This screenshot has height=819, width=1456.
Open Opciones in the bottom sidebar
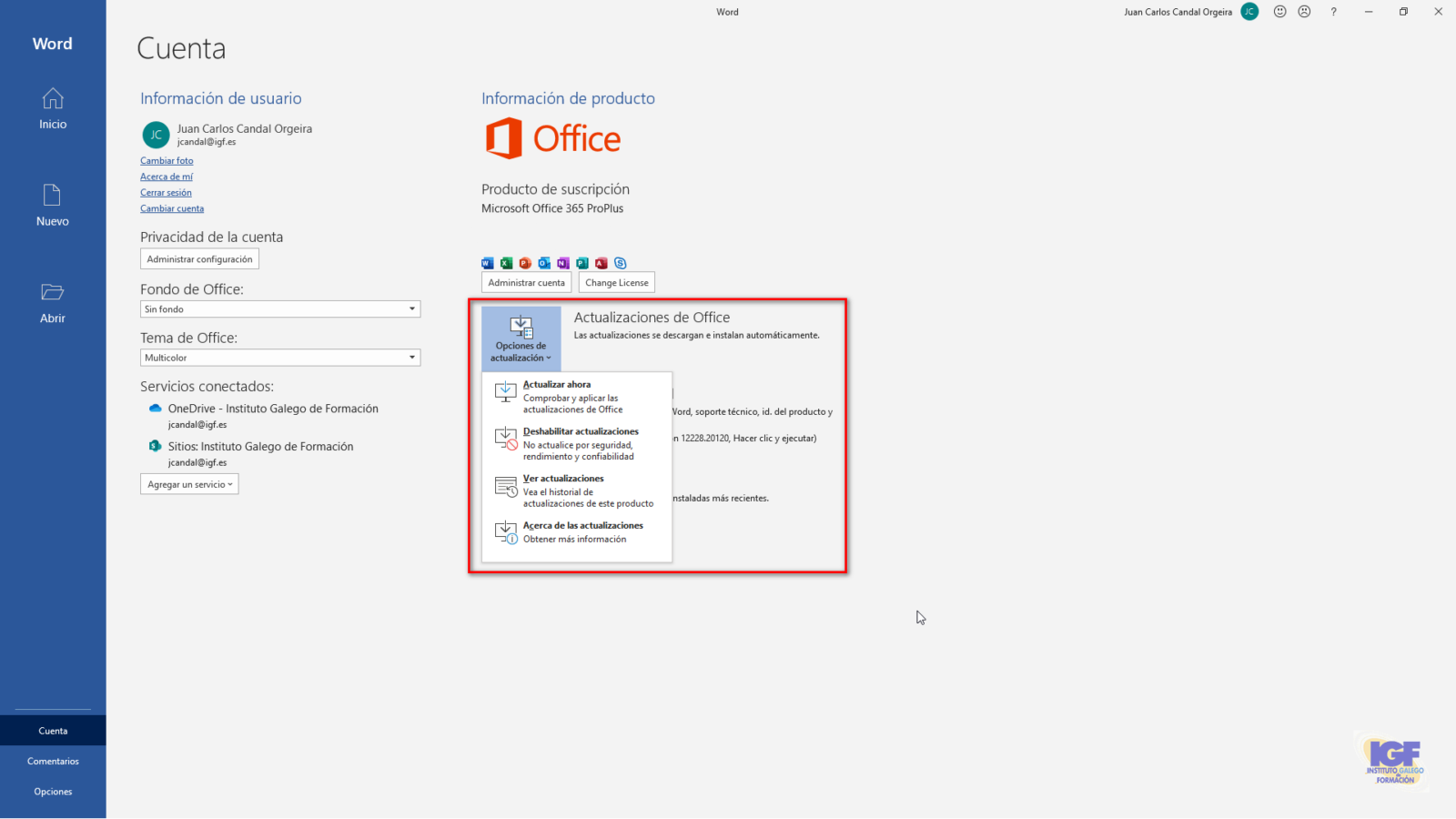[x=53, y=792]
